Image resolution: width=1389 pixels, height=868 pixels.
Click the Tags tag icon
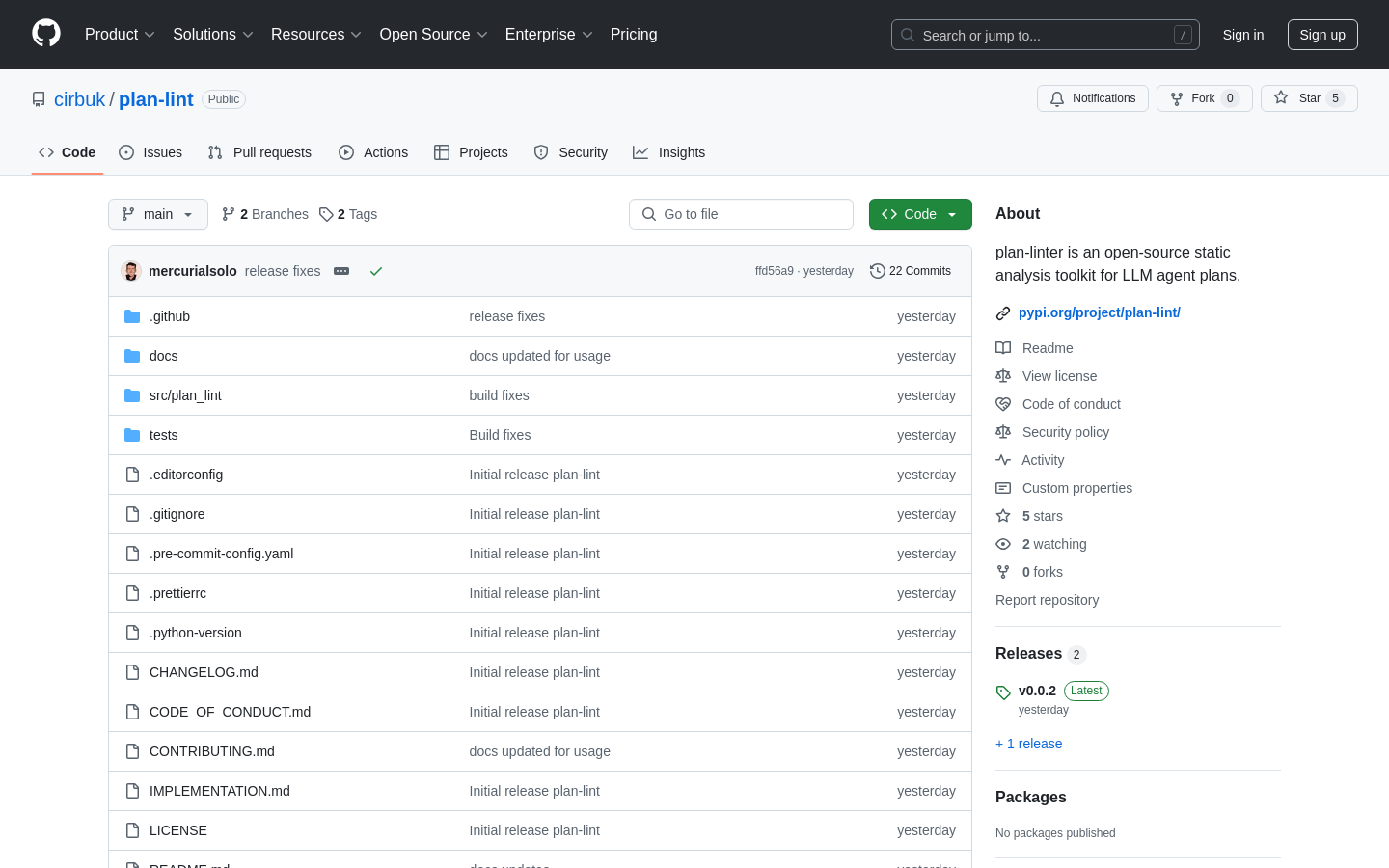[326, 214]
